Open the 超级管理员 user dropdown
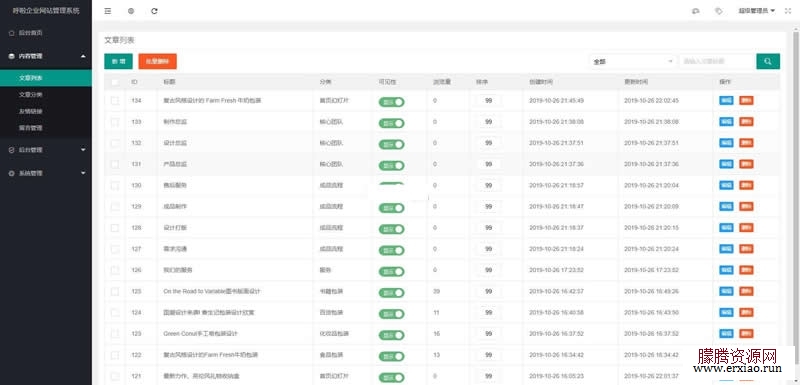The height and width of the screenshot is (385, 800). pyautogui.click(x=757, y=11)
